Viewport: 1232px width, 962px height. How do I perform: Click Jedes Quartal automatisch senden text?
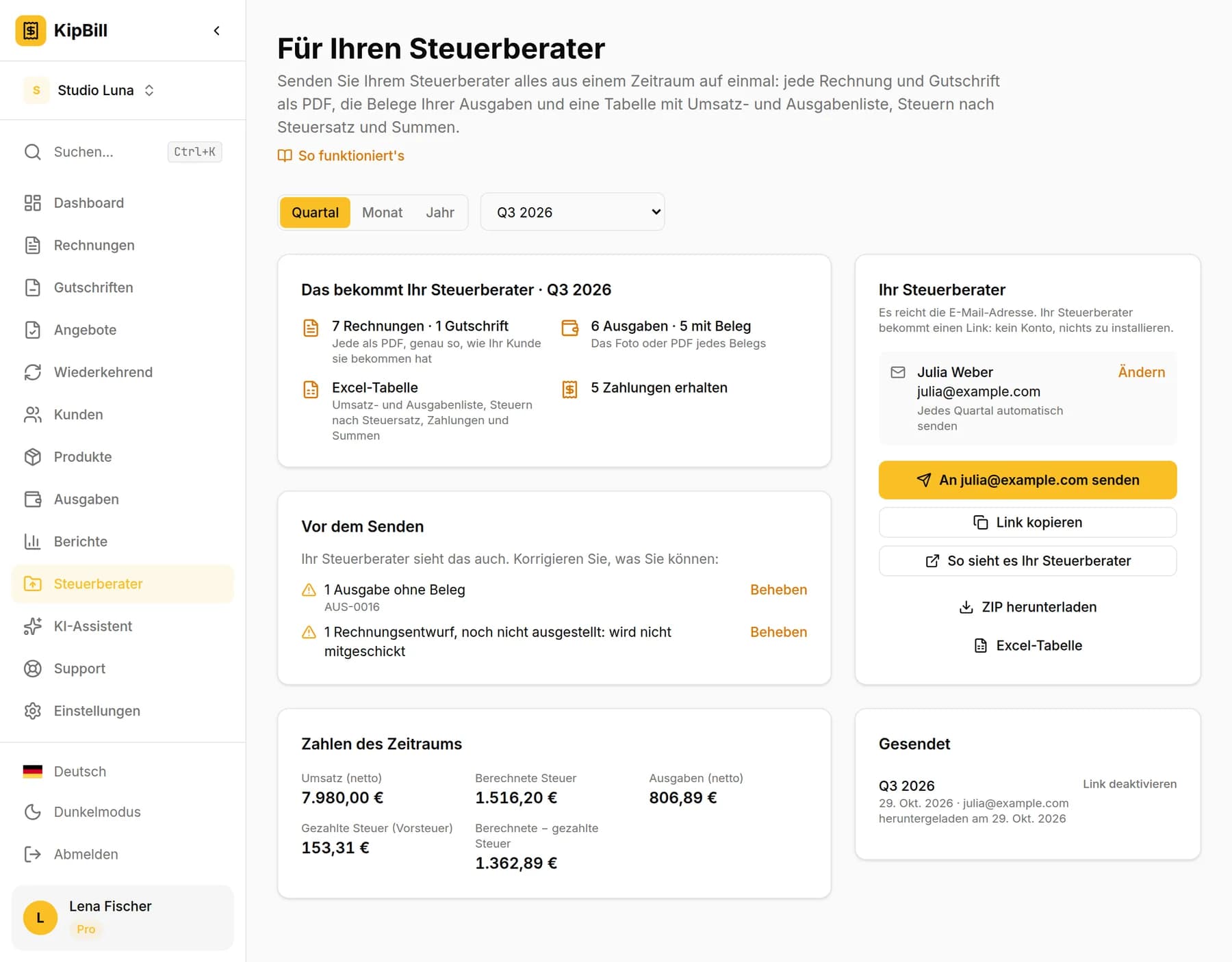[x=990, y=418]
